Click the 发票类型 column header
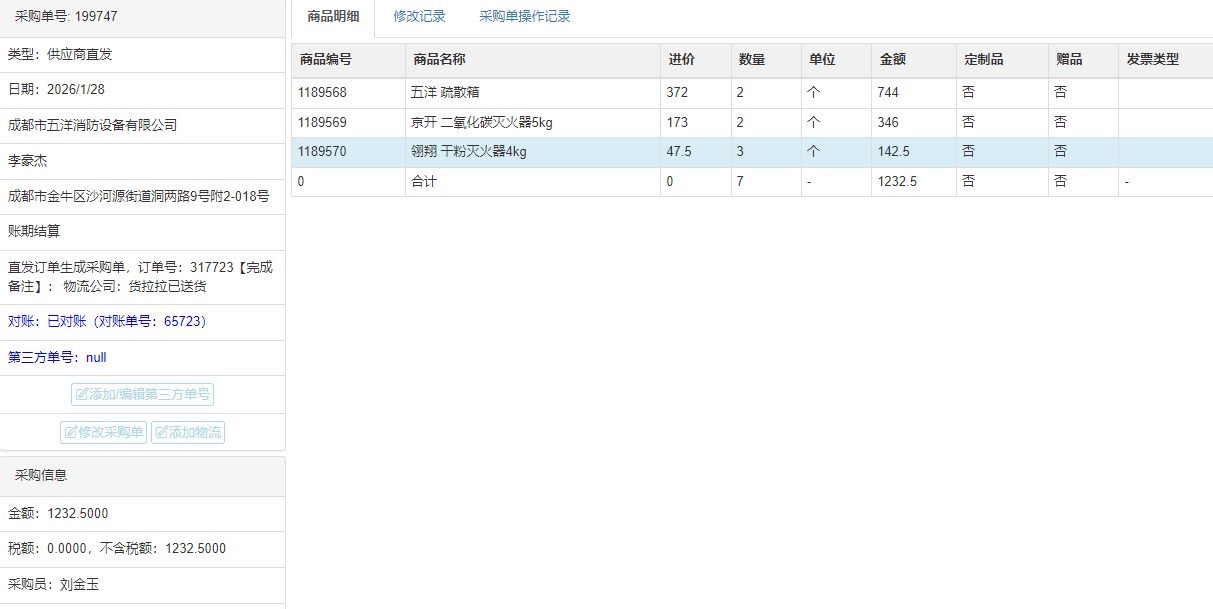1213x609 pixels. click(x=1153, y=60)
